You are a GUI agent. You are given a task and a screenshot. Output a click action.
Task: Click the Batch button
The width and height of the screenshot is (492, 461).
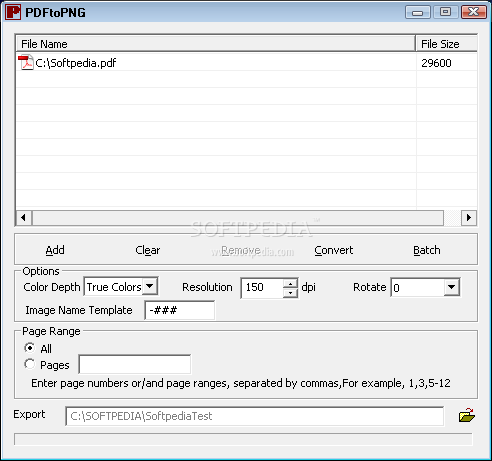(427, 250)
